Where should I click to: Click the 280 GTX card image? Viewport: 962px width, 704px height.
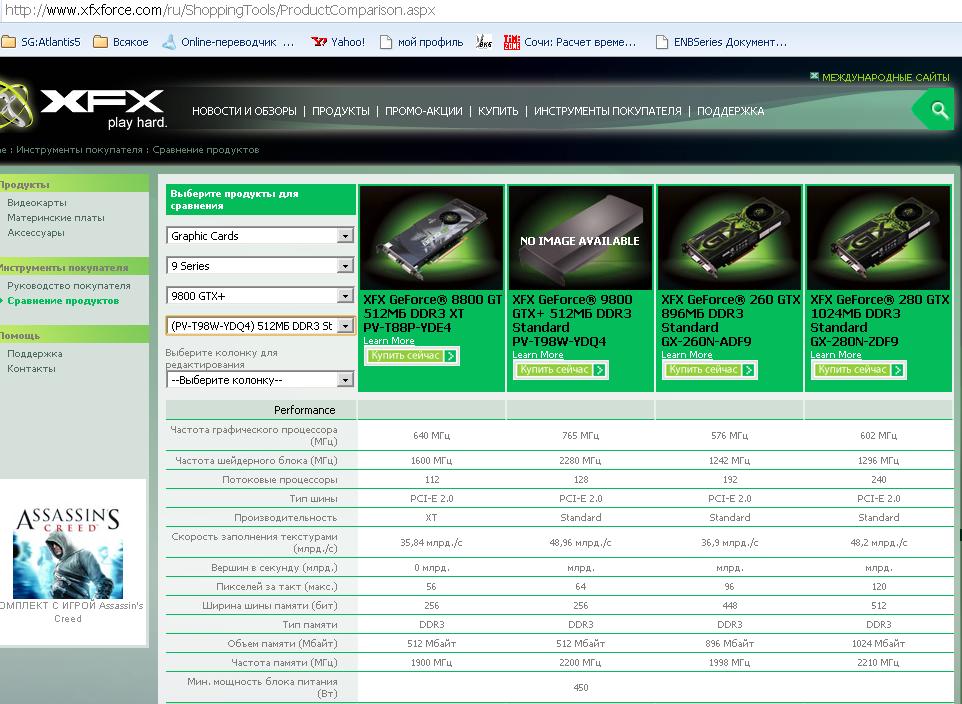pyautogui.click(x=879, y=238)
